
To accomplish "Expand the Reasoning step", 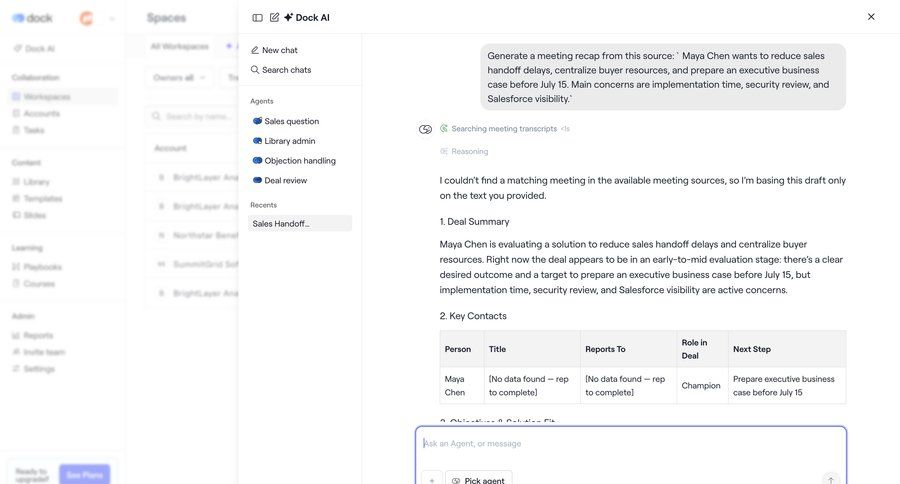I will 464,151.
